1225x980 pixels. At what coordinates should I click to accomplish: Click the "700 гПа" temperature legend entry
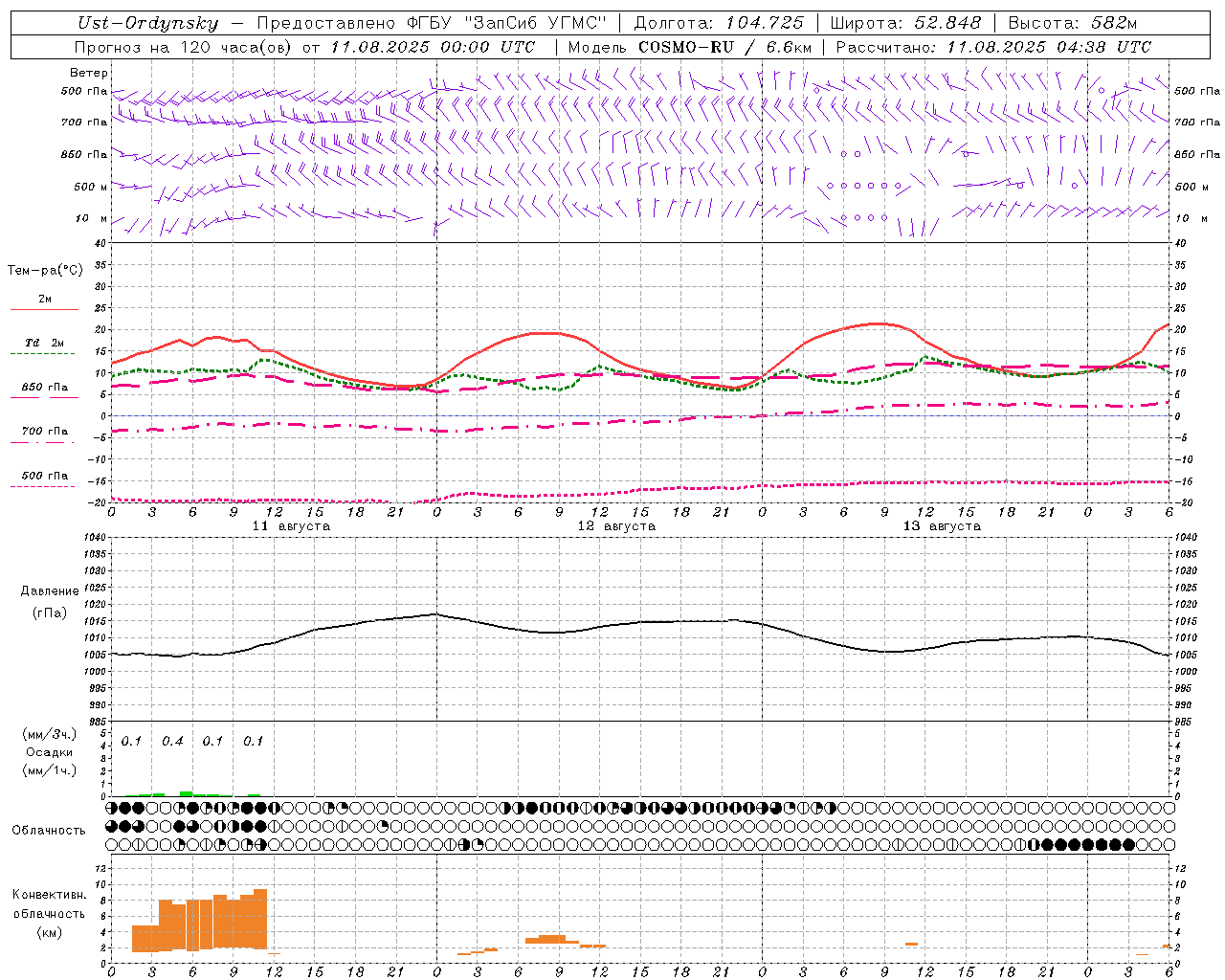[44, 432]
